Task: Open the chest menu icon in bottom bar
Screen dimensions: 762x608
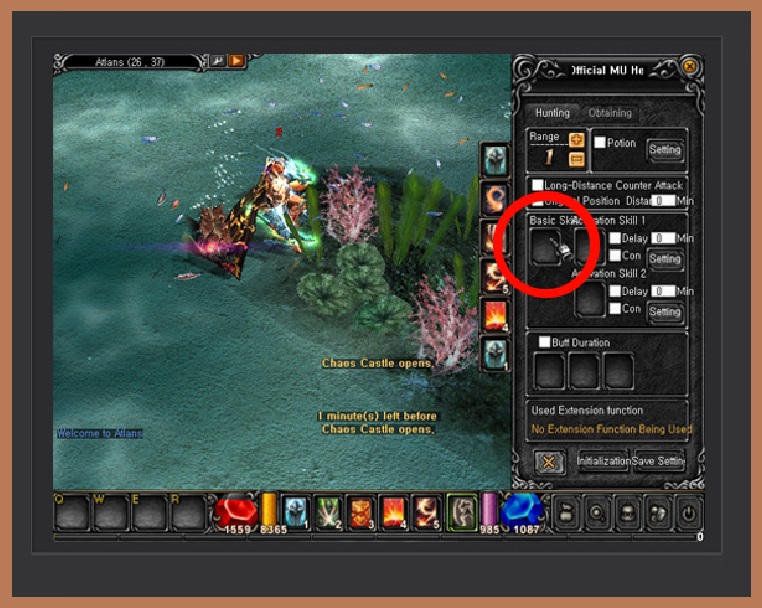Action: coord(627,514)
